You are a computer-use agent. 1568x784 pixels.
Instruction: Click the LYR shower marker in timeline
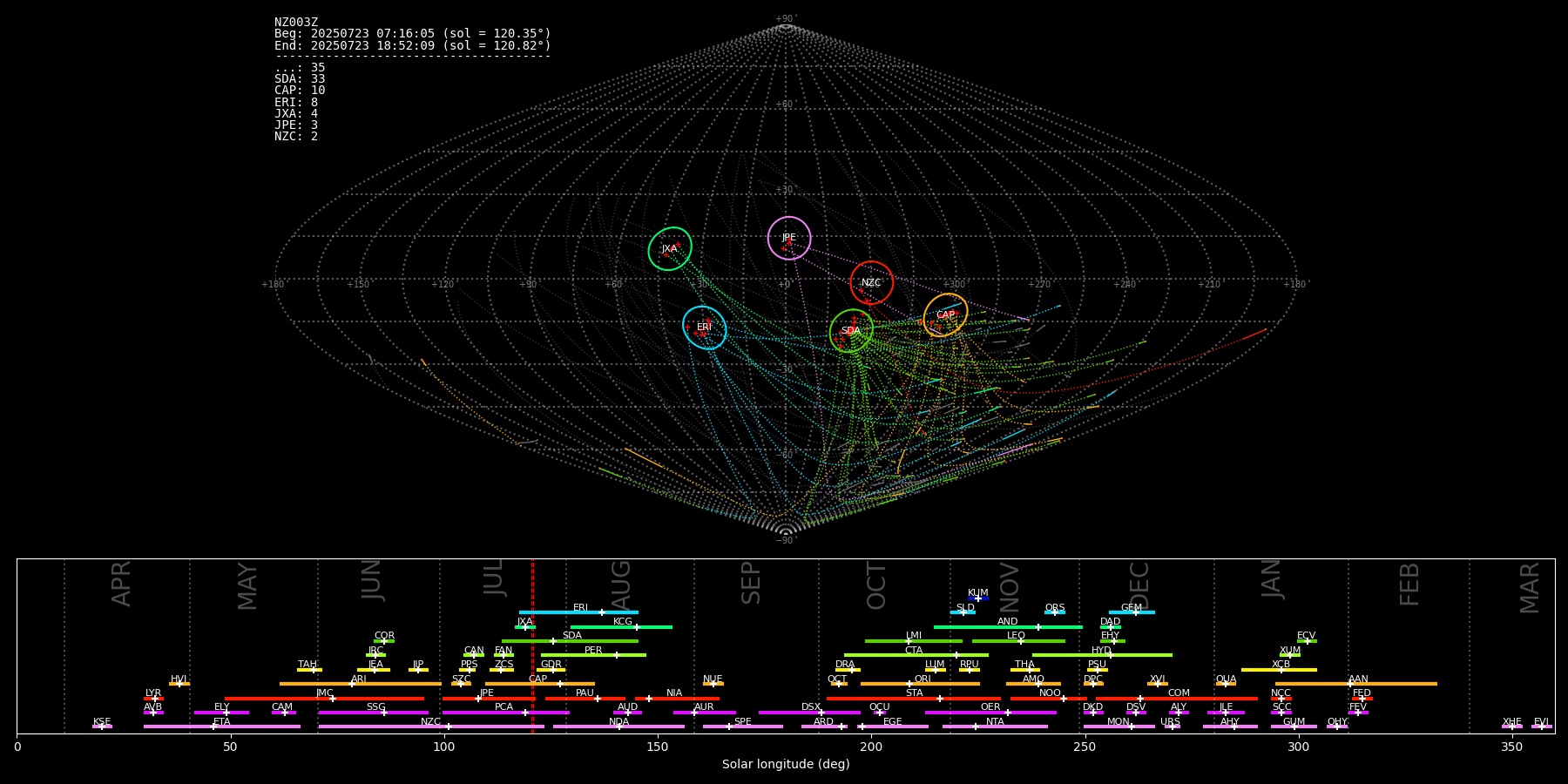coord(154,698)
